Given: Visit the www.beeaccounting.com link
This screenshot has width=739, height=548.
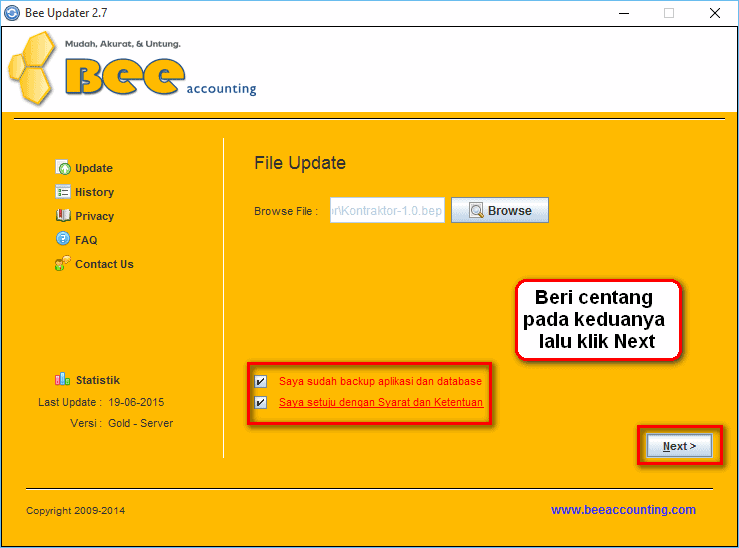Looking at the screenshot, I should 623,510.
